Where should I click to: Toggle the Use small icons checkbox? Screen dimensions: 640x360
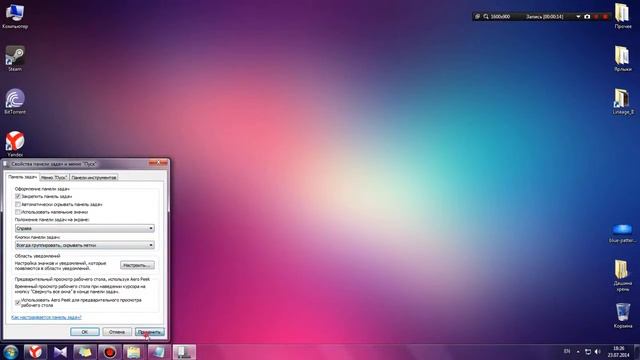(x=18, y=212)
